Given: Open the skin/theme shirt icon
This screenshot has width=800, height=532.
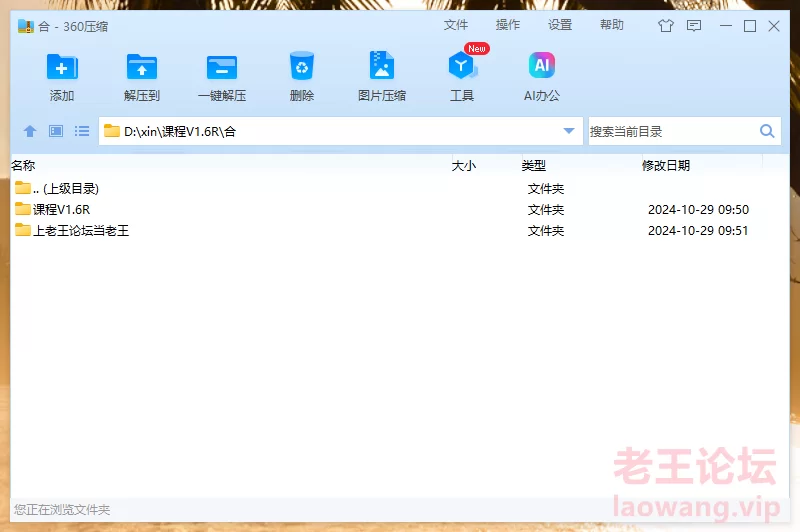Looking at the screenshot, I should pyautogui.click(x=665, y=26).
